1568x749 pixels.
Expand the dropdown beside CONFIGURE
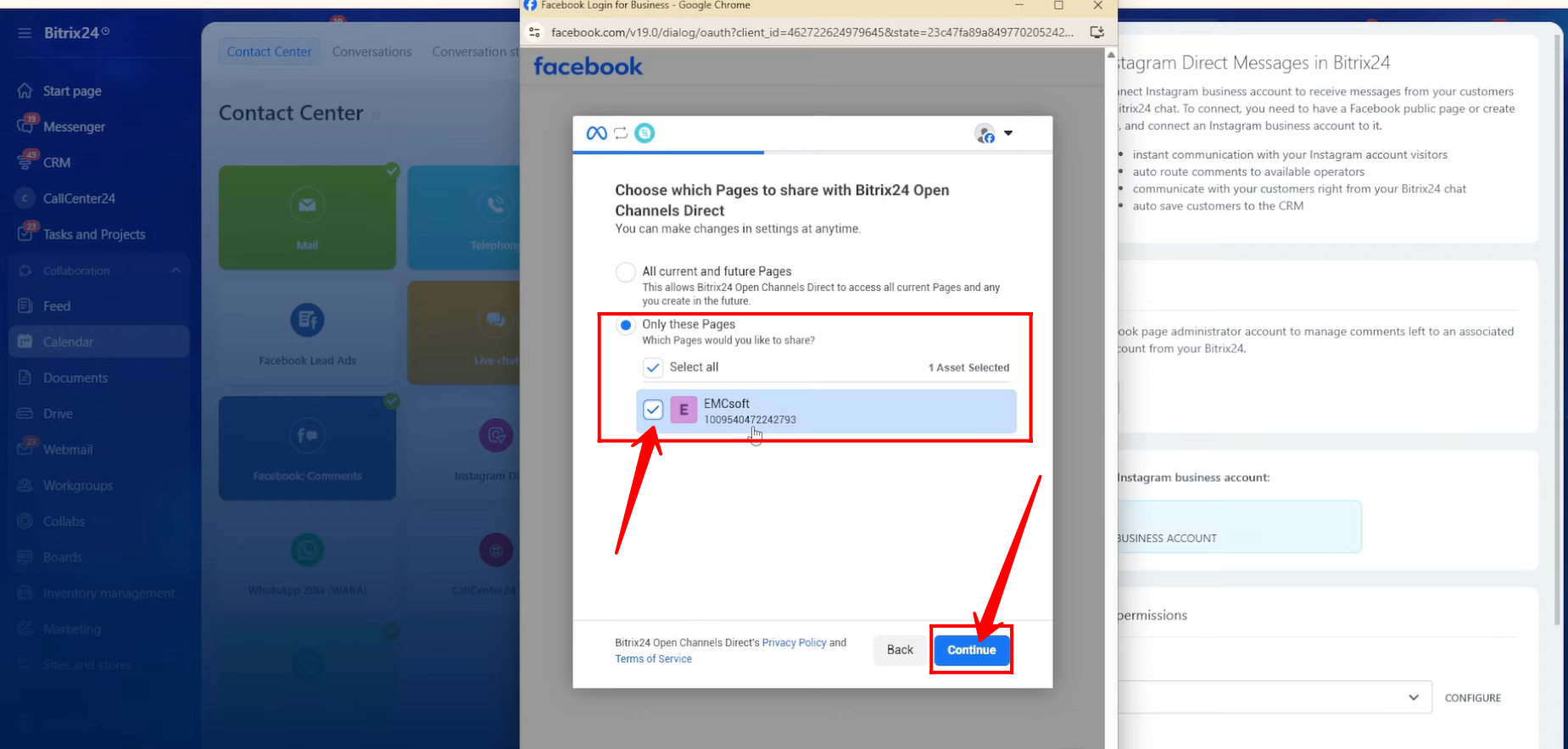[x=1413, y=697]
